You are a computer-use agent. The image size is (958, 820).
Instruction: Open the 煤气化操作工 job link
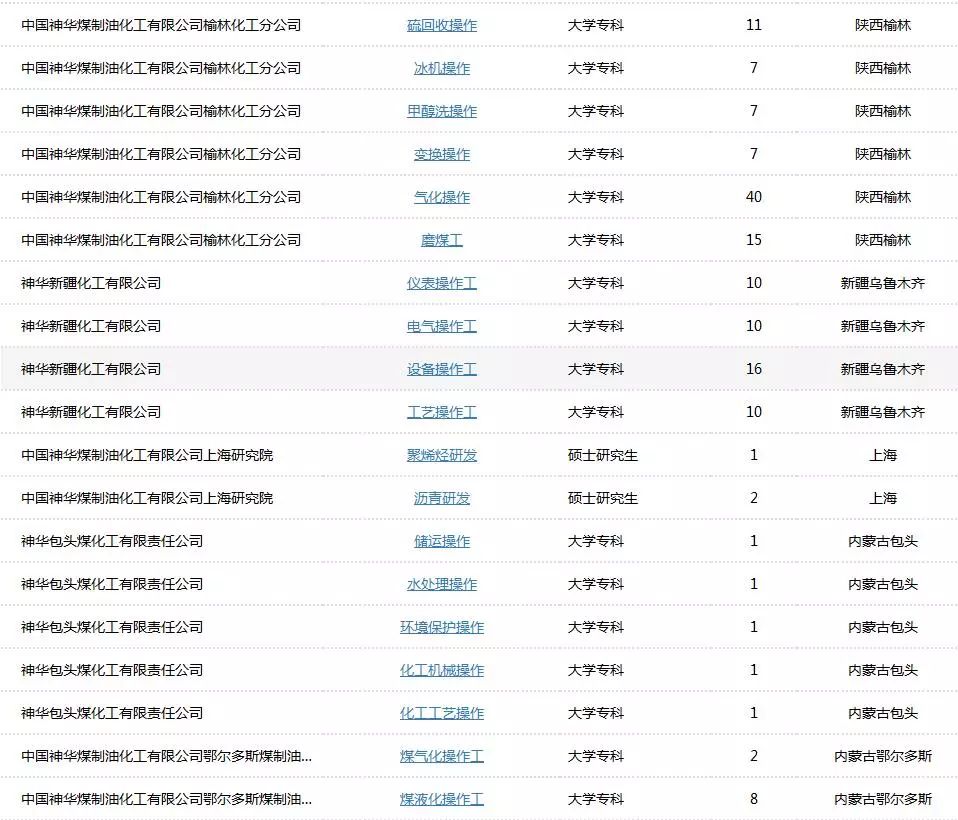click(442, 756)
